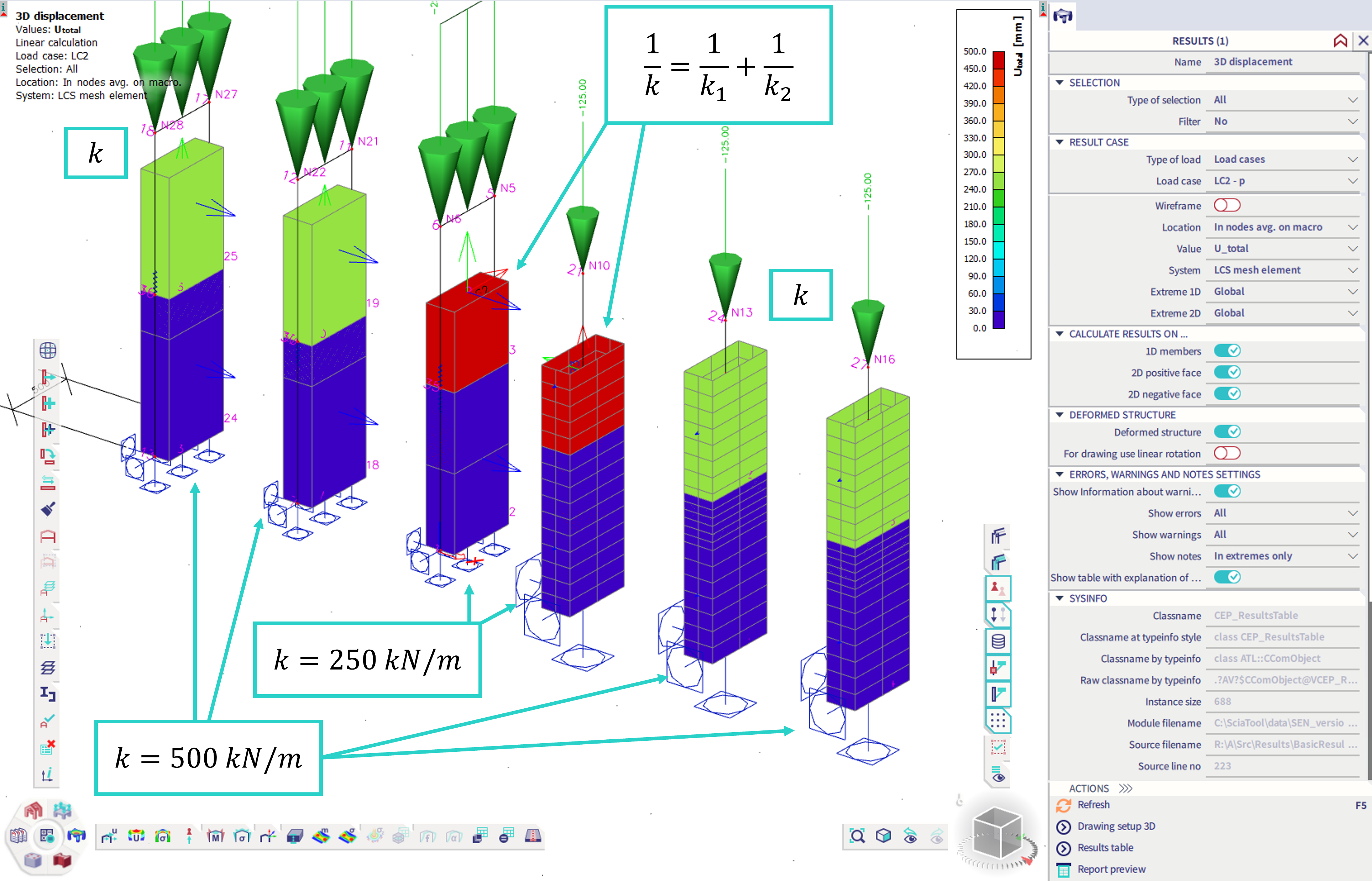This screenshot has width=1372, height=881.
Task: Open the 1D internal forces M icon
Action: click(215, 837)
